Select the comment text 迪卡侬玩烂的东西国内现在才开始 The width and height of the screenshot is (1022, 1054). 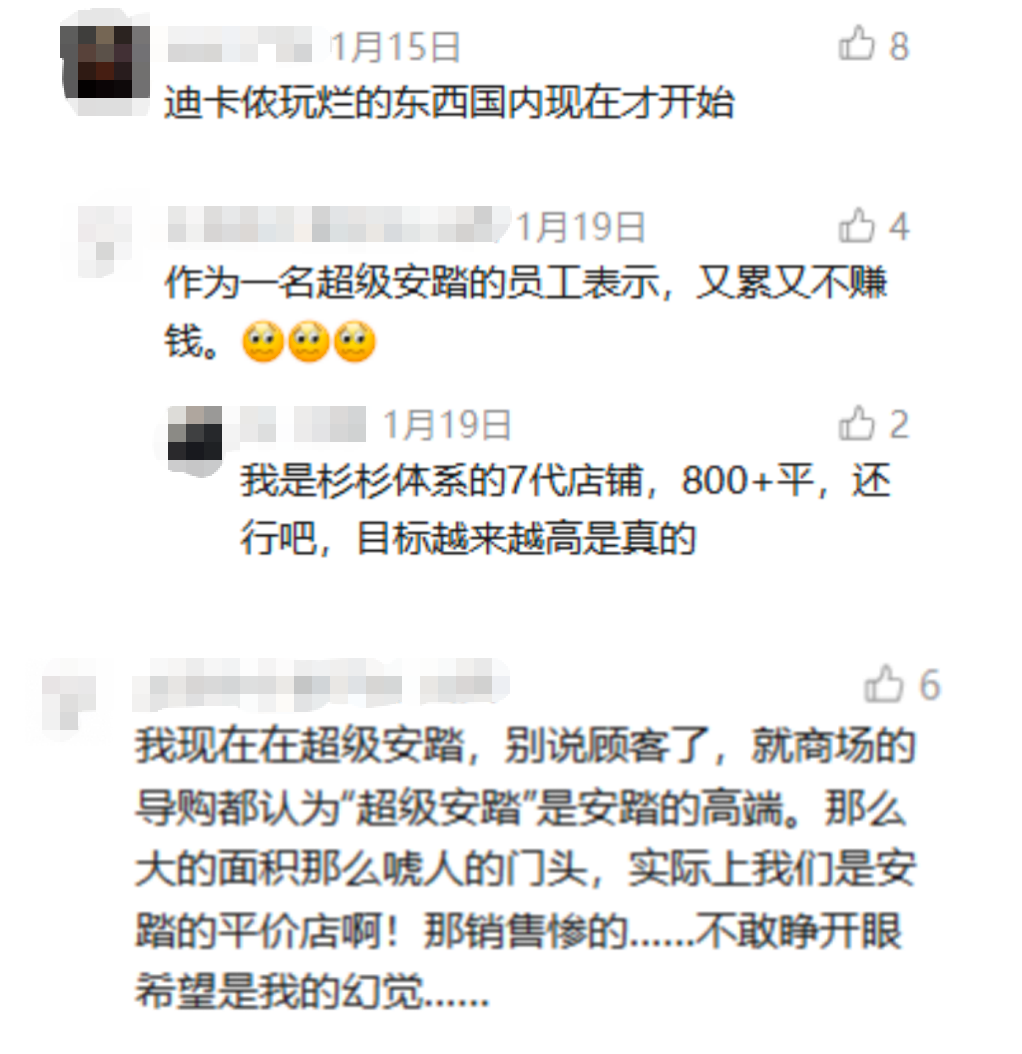click(449, 103)
